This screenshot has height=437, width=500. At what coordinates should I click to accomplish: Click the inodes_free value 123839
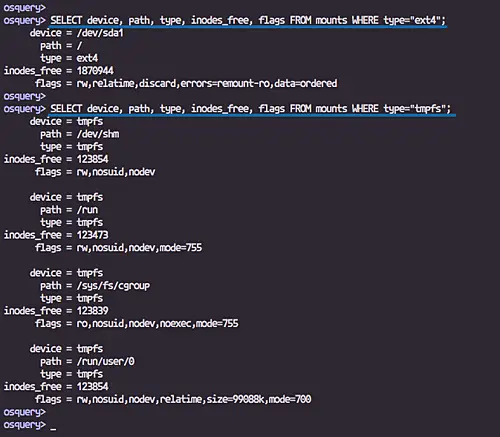click(x=92, y=311)
